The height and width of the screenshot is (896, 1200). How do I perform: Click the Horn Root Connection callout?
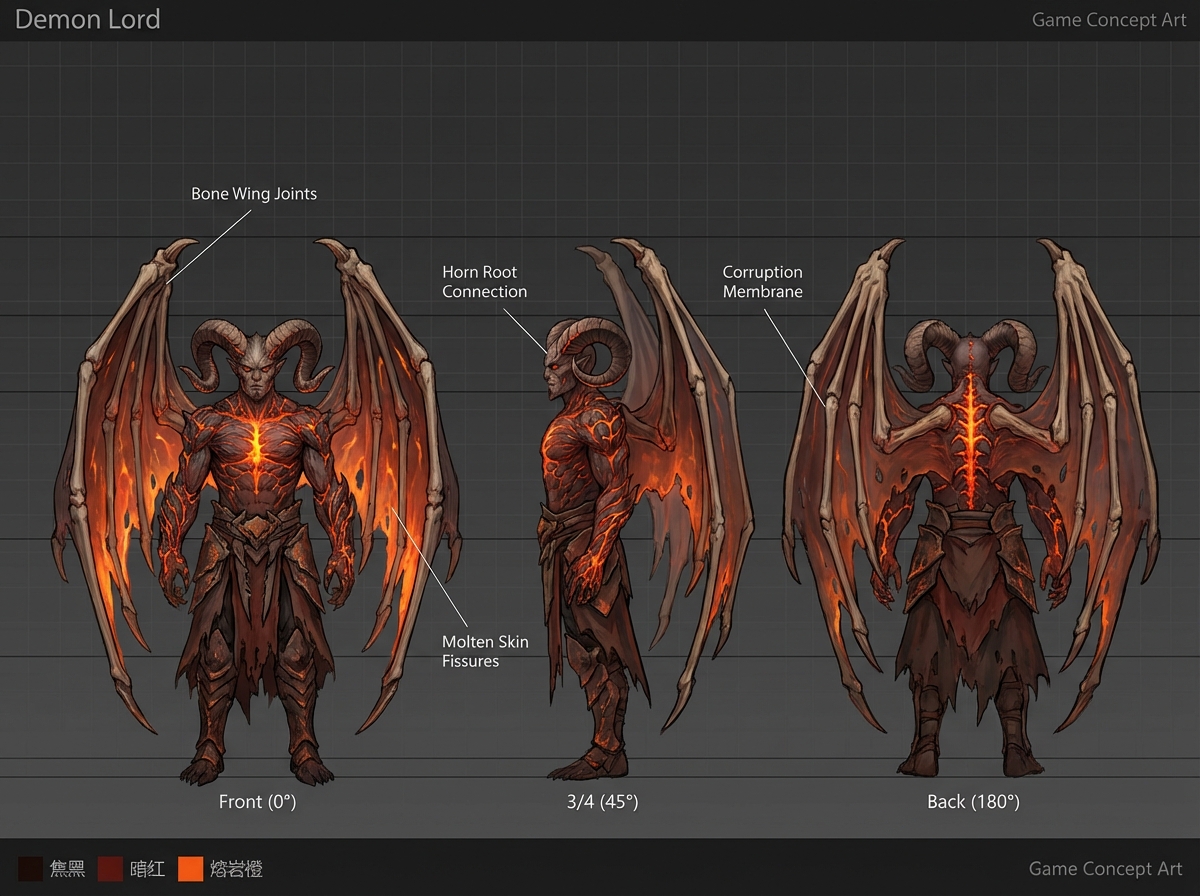pos(485,281)
